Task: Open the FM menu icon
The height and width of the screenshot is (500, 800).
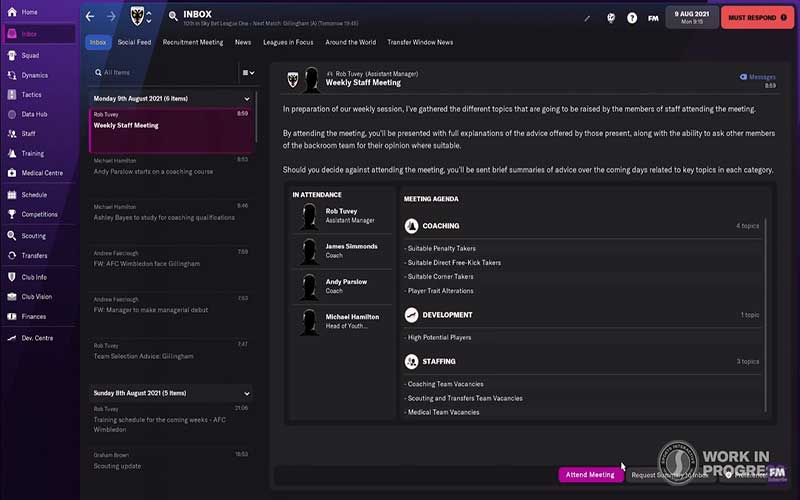Action: (x=653, y=17)
